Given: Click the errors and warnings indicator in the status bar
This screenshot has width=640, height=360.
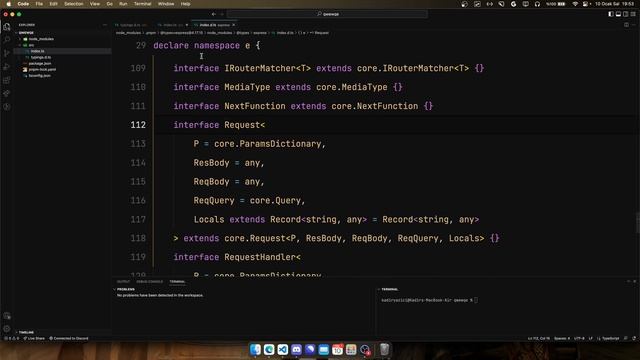Looking at the screenshot, I should (11, 338).
